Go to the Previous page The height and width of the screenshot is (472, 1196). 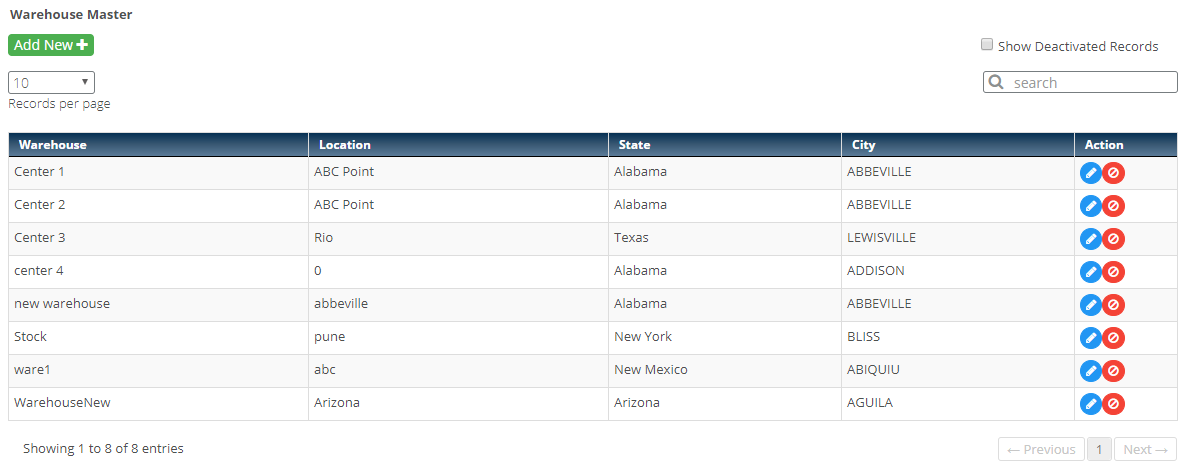(x=1041, y=449)
